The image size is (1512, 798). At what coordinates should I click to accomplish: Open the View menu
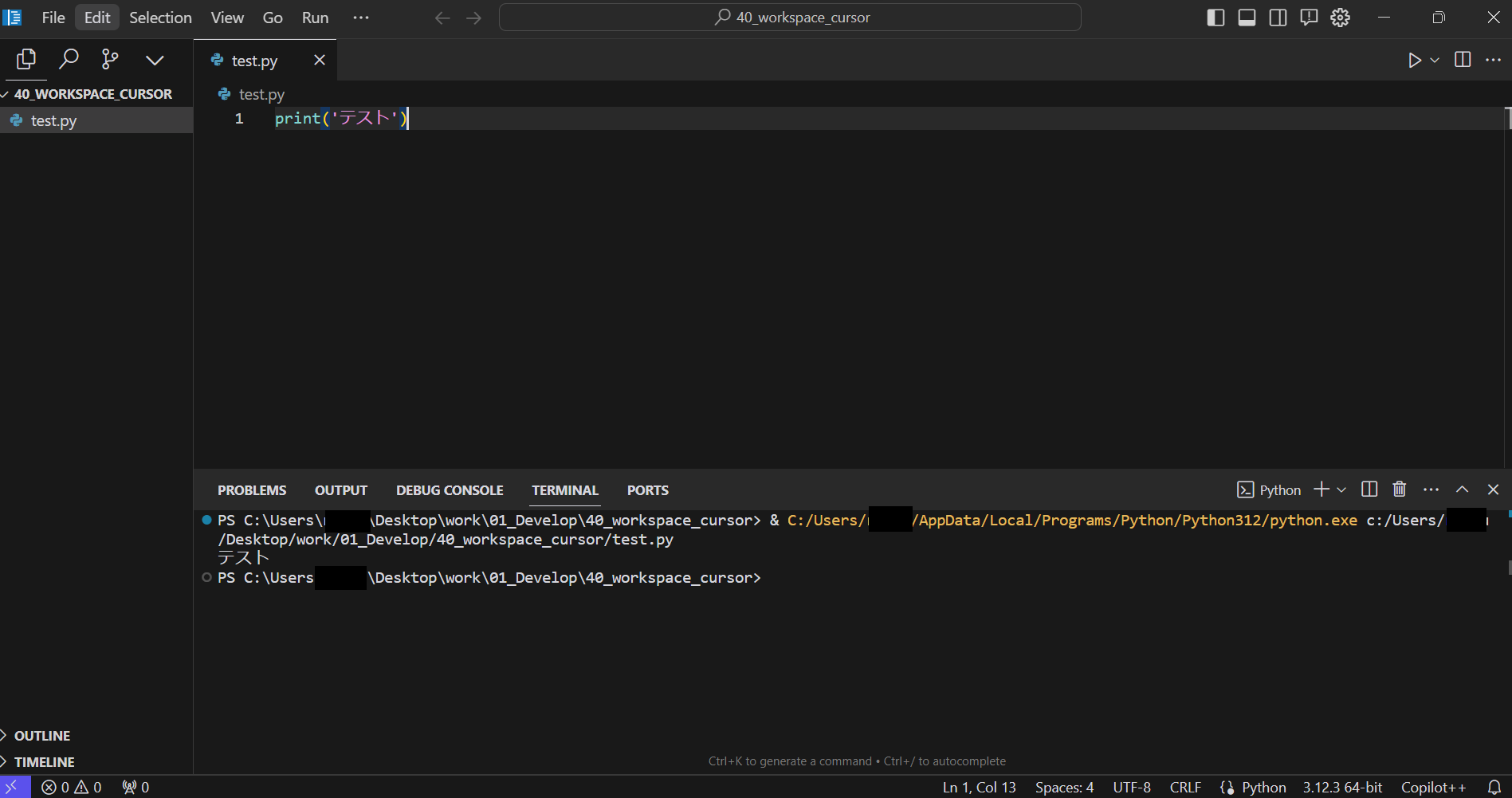click(x=227, y=18)
